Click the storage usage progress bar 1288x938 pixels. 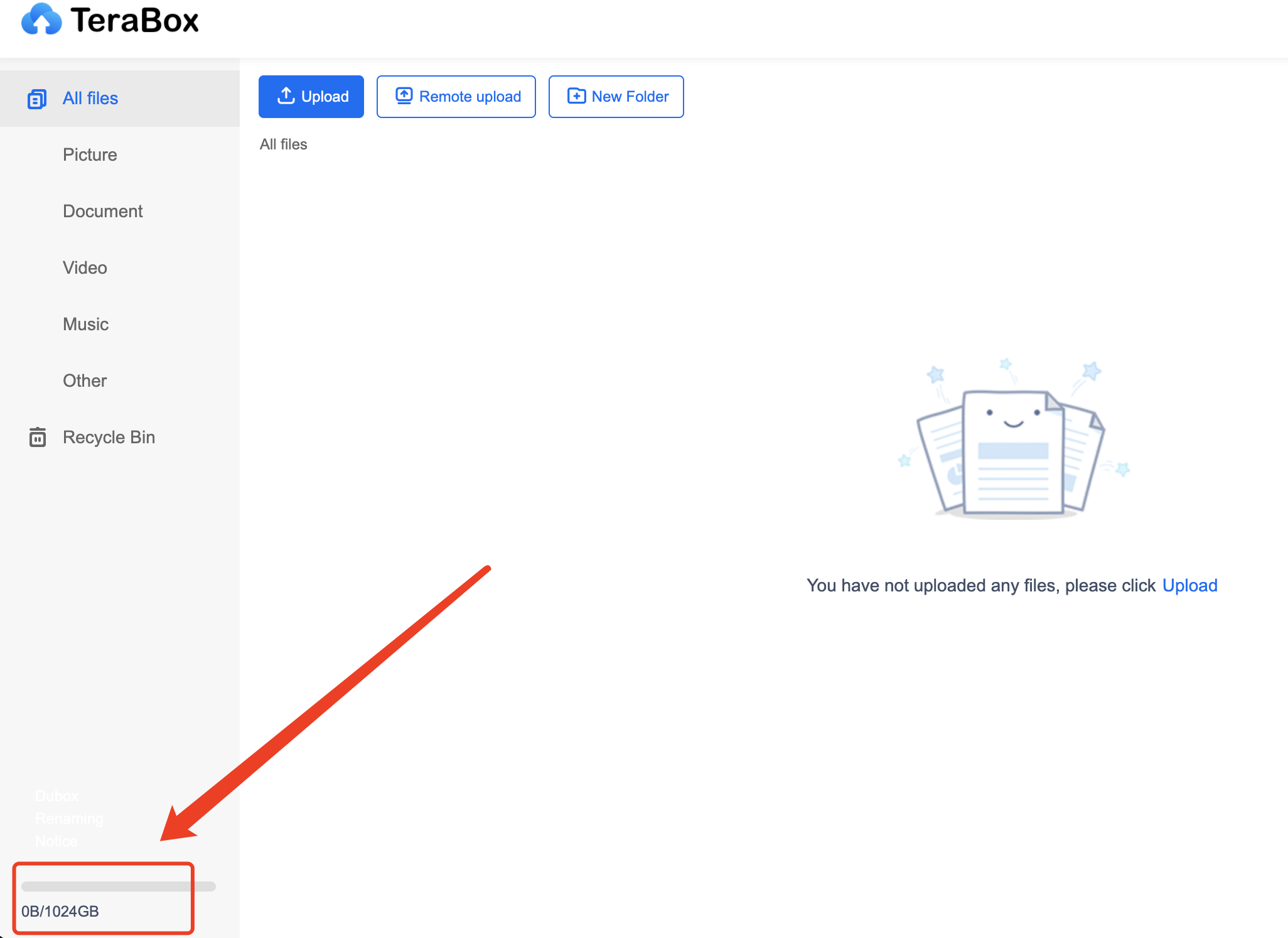tap(118, 887)
